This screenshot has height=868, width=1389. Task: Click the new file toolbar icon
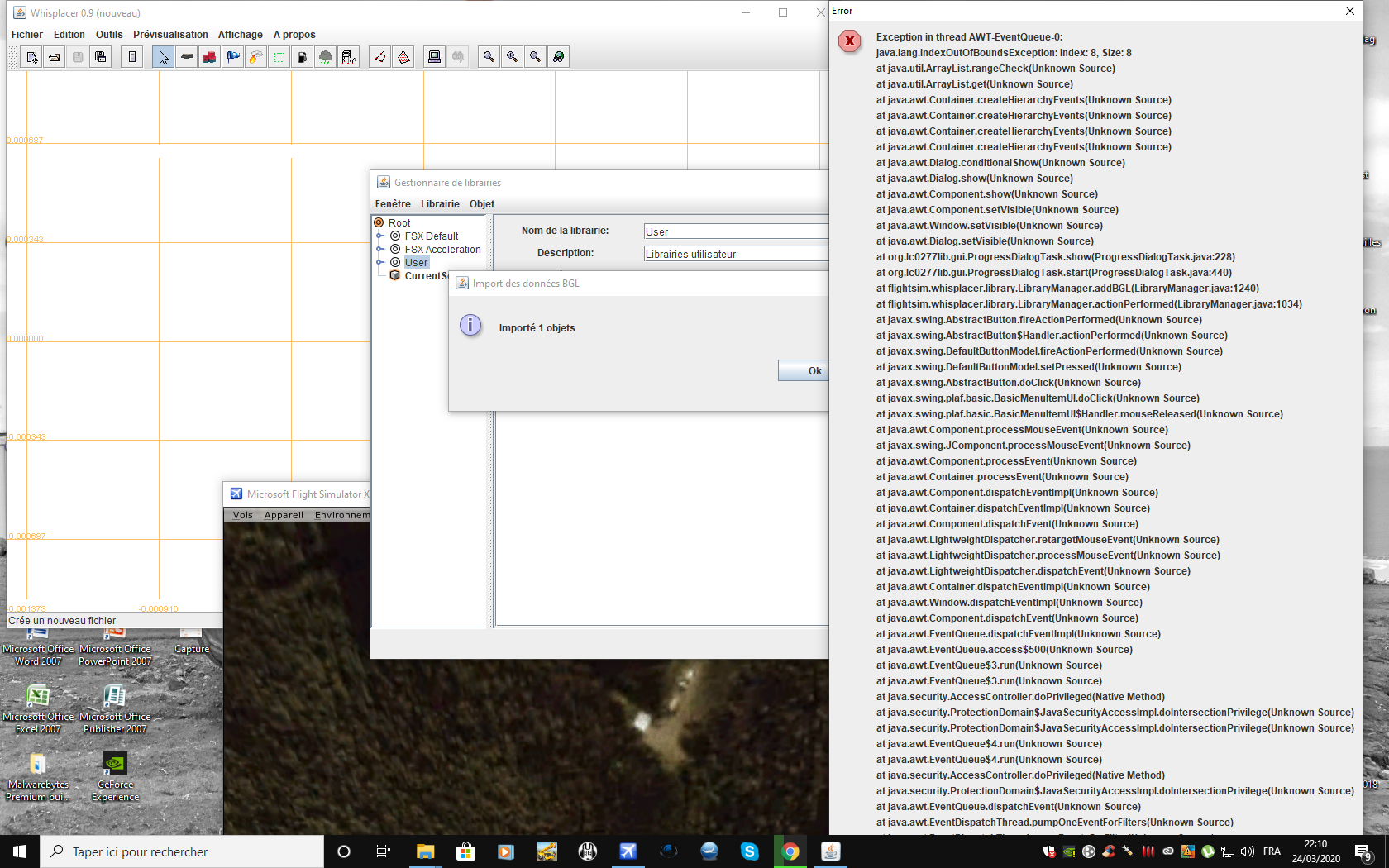pos(31,57)
